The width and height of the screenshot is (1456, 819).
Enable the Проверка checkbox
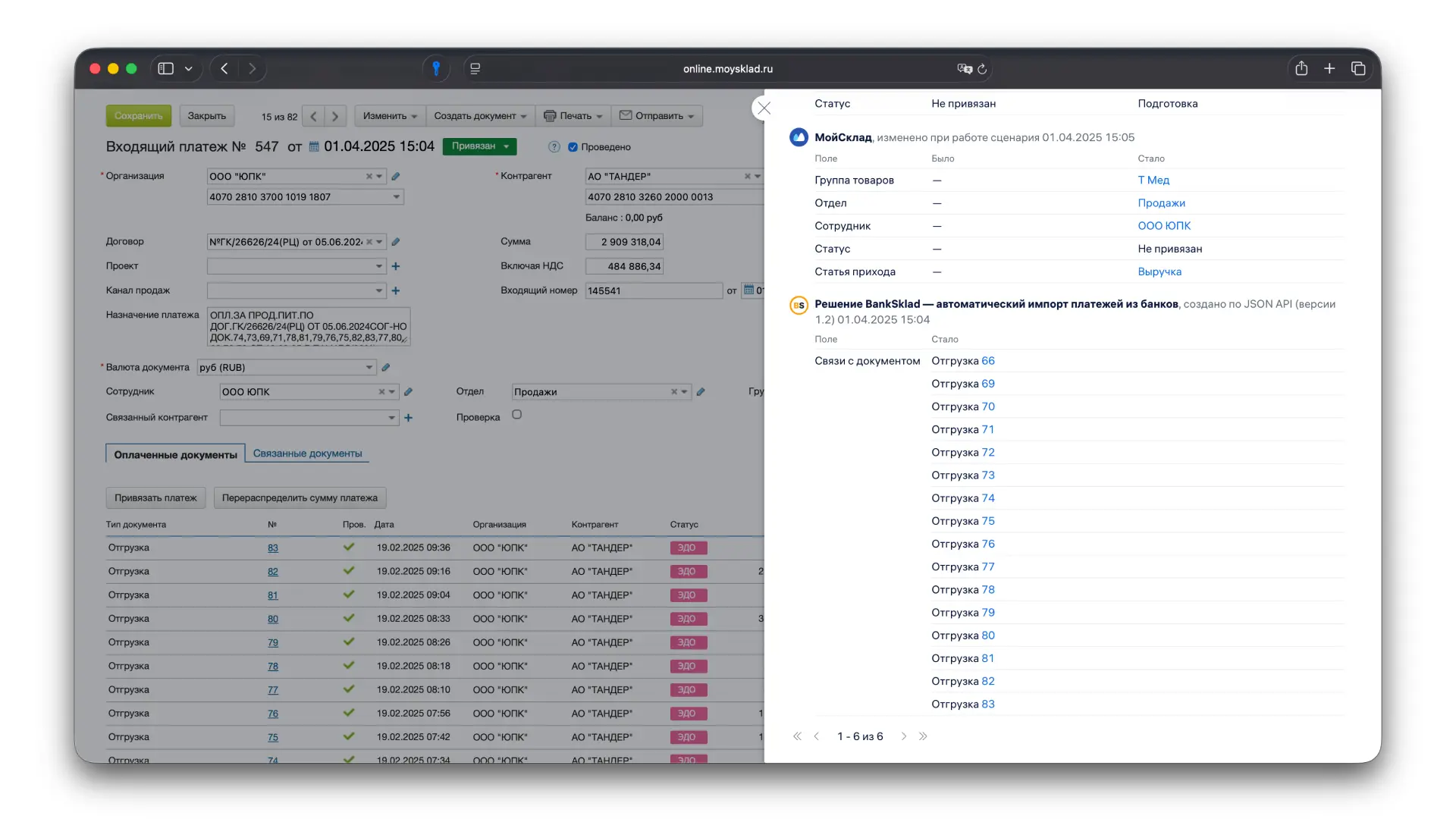(516, 415)
